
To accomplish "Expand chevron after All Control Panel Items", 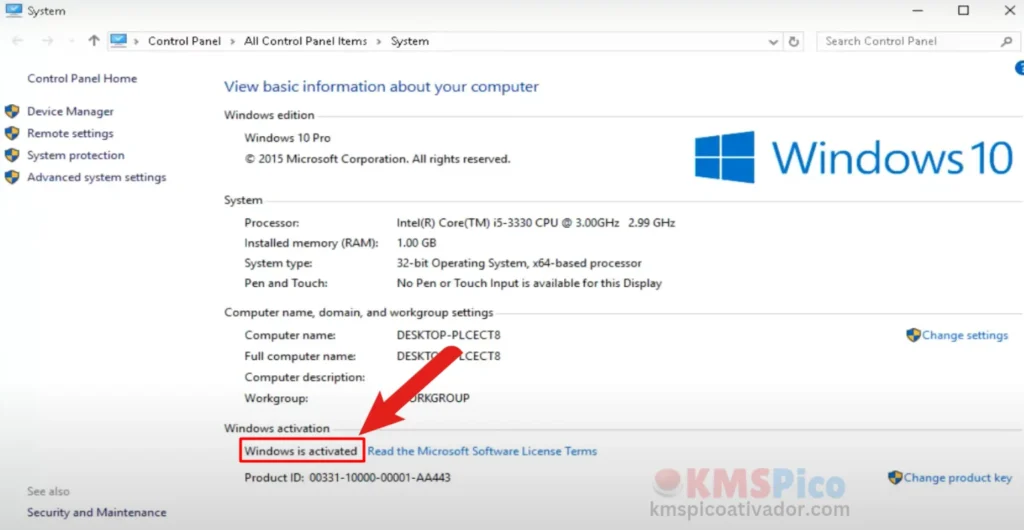I will [379, 41].
